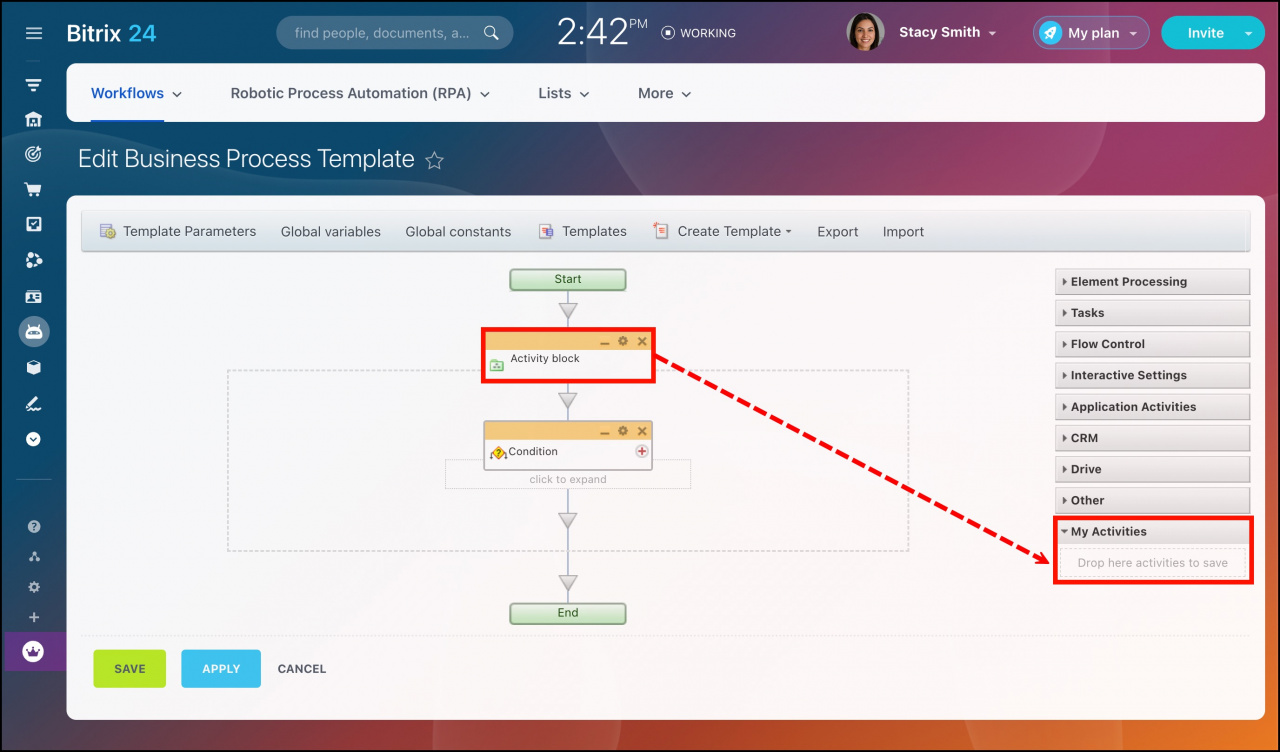Delete the Condition block with X
The width and height of the screenshot is (1280, 752).
642,431
